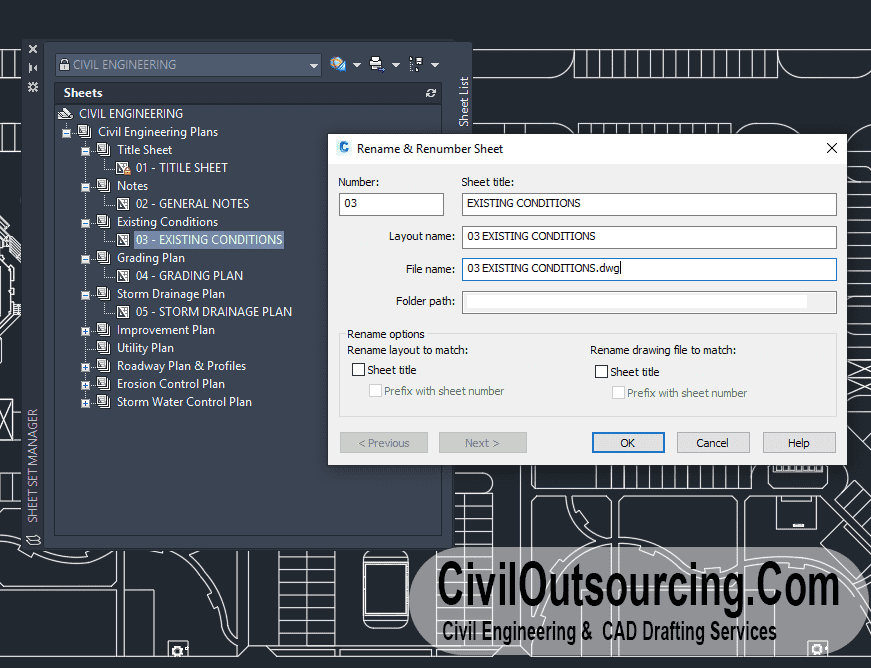Select 05 - STORM DRAINAGE PLAN sheet
This screenshot has width=871, height=668.
(x=213, y=312)
